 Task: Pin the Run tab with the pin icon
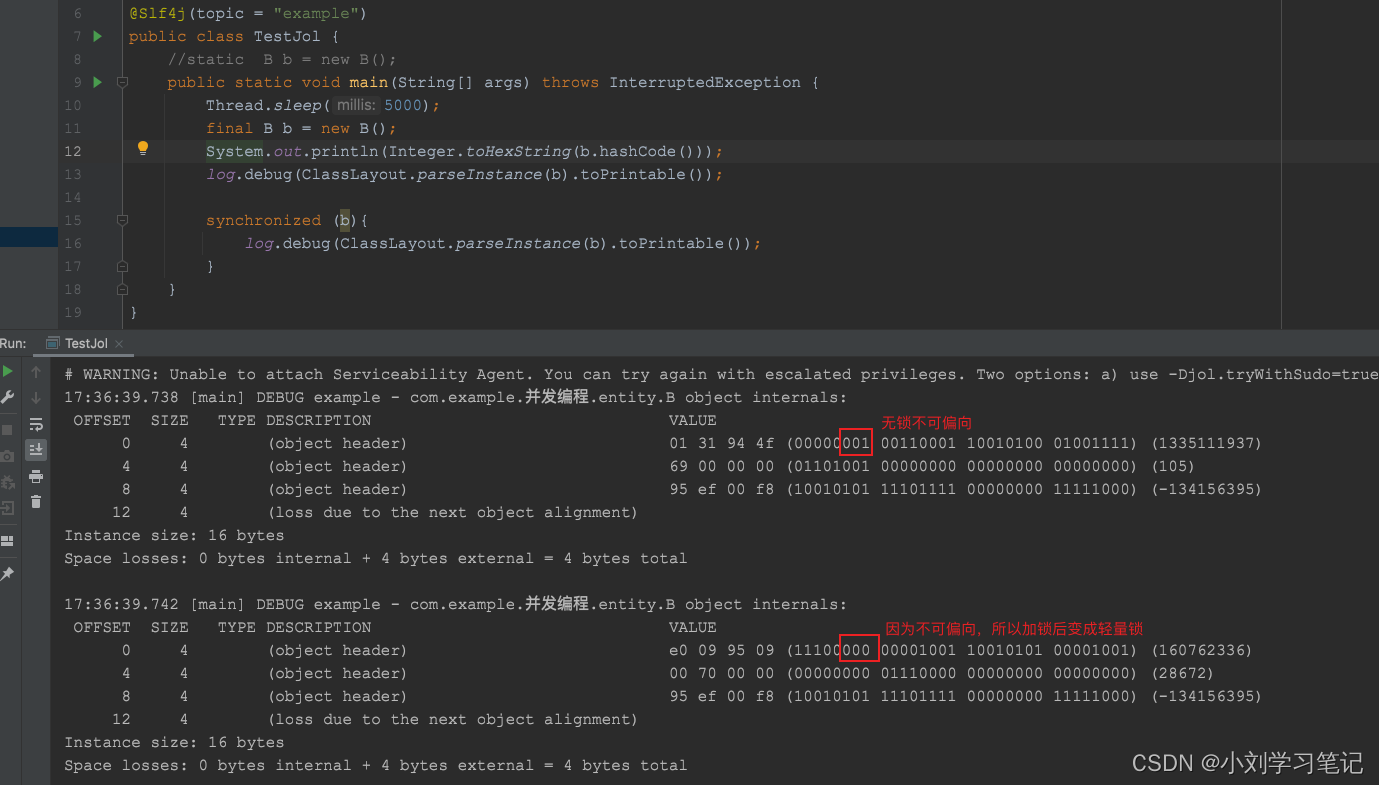pos(8,574)
